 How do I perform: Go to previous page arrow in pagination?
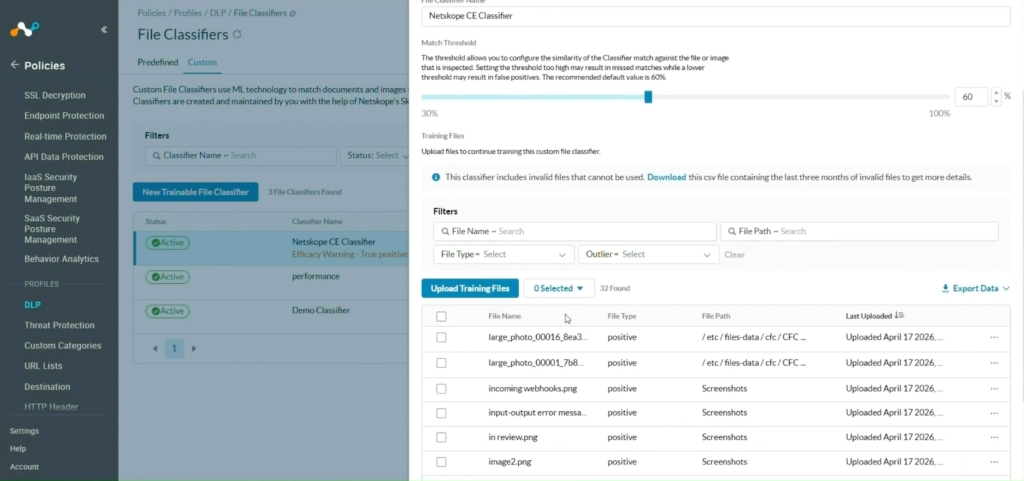click(x=155, y=349)
